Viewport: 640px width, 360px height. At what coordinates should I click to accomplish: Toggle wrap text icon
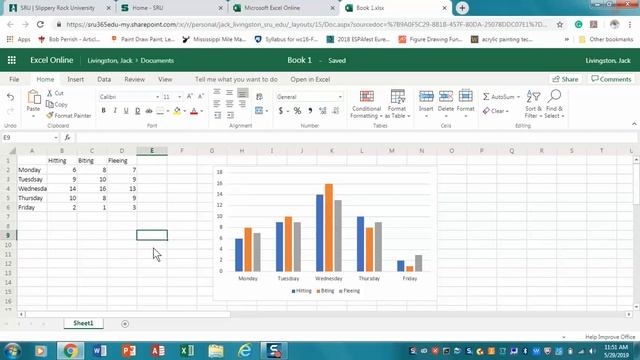point(259,97)
